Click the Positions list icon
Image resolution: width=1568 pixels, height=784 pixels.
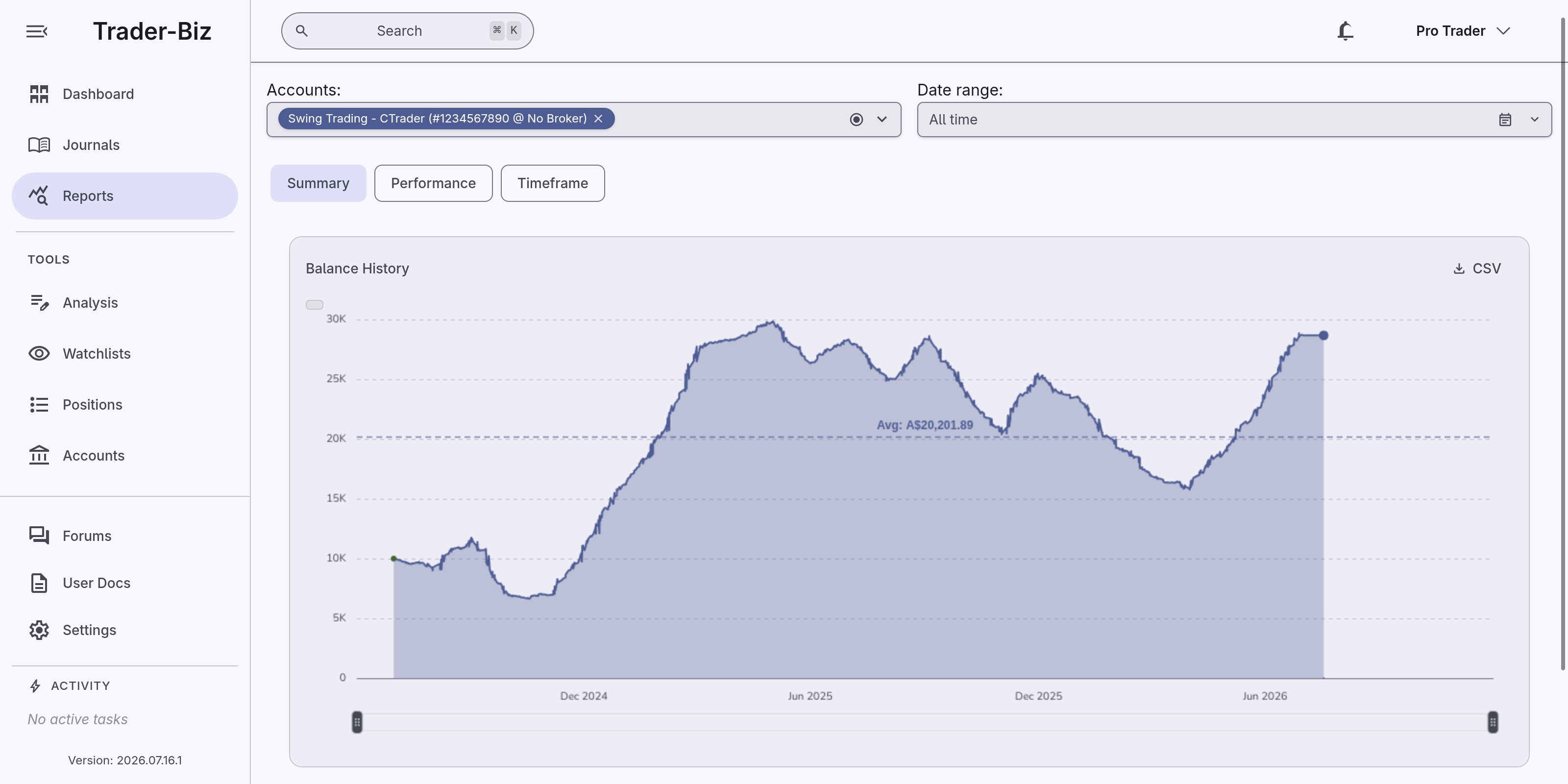pyautogui.click(x=39, y=405)
